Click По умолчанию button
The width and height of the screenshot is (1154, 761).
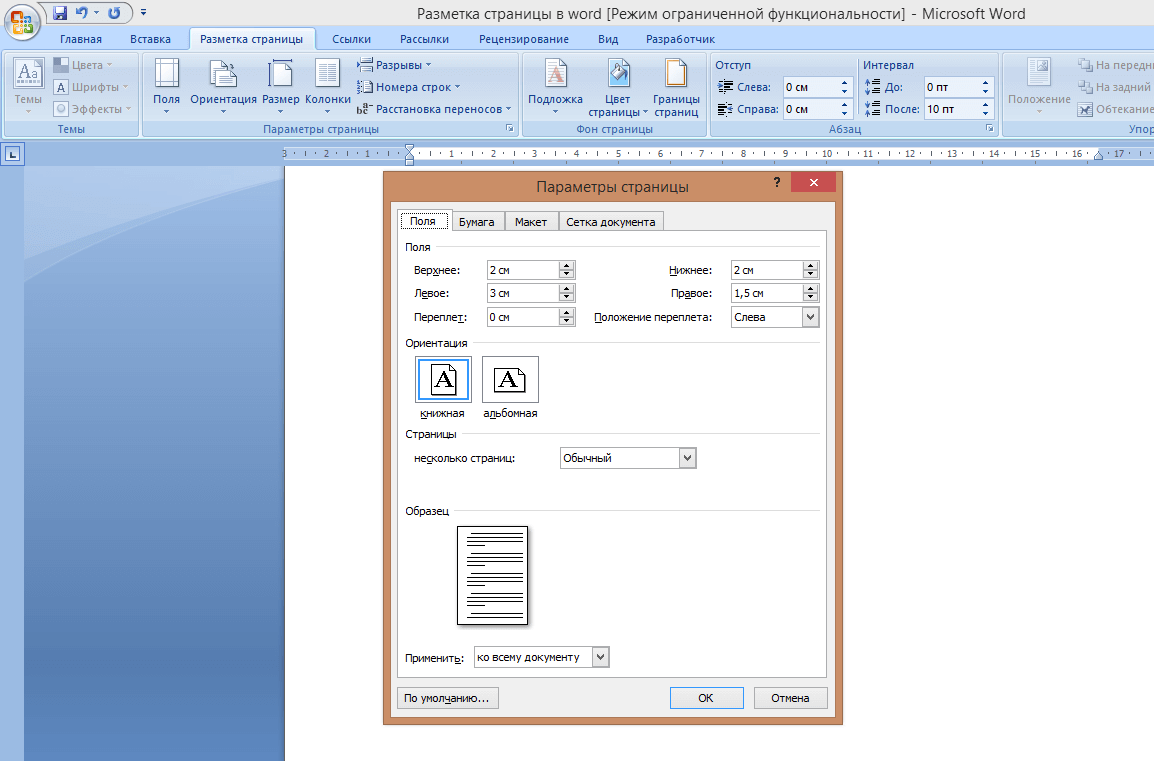click(x=447, y=698)
